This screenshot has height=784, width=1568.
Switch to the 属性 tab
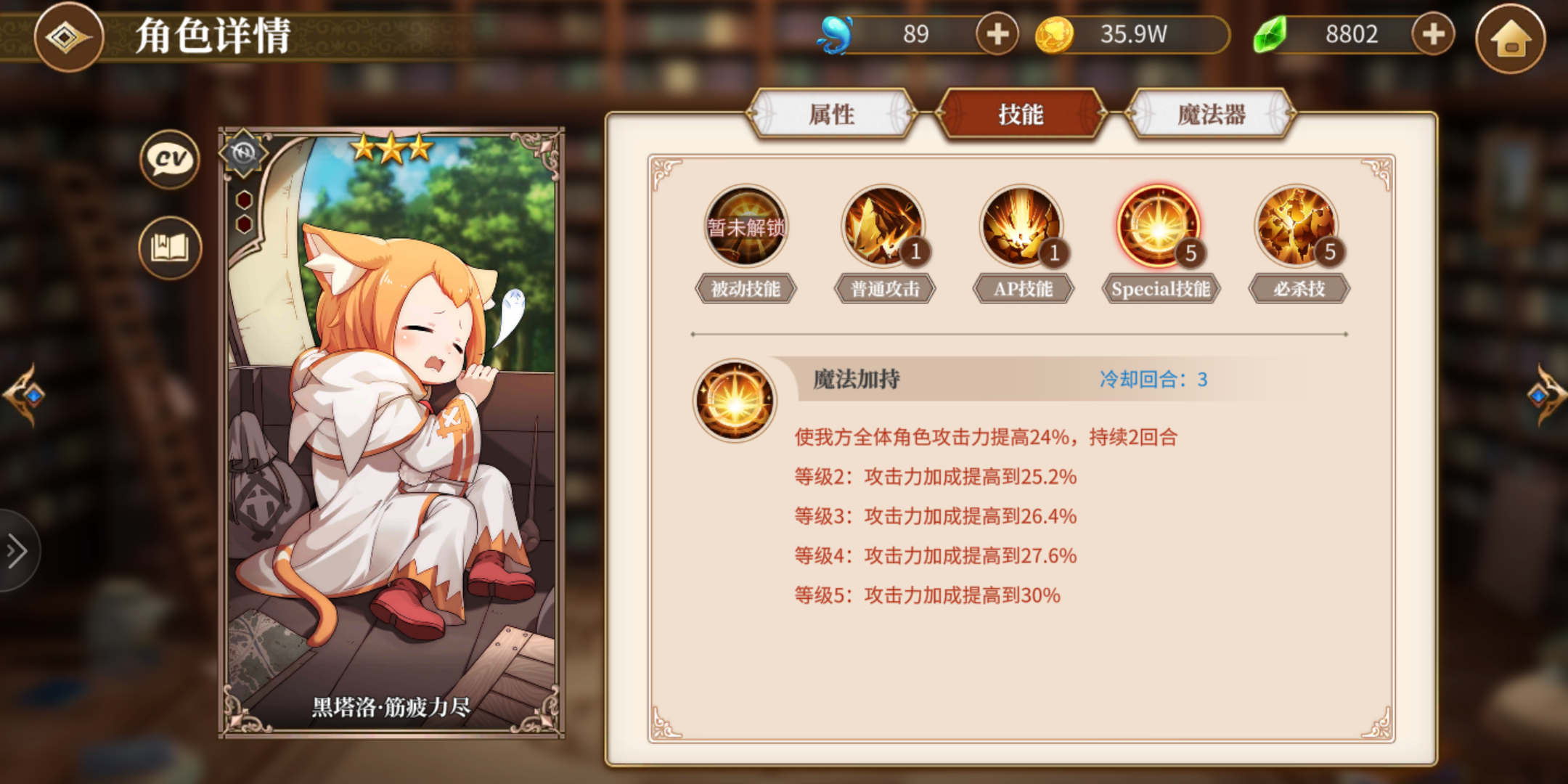click(x=832, y=114)
